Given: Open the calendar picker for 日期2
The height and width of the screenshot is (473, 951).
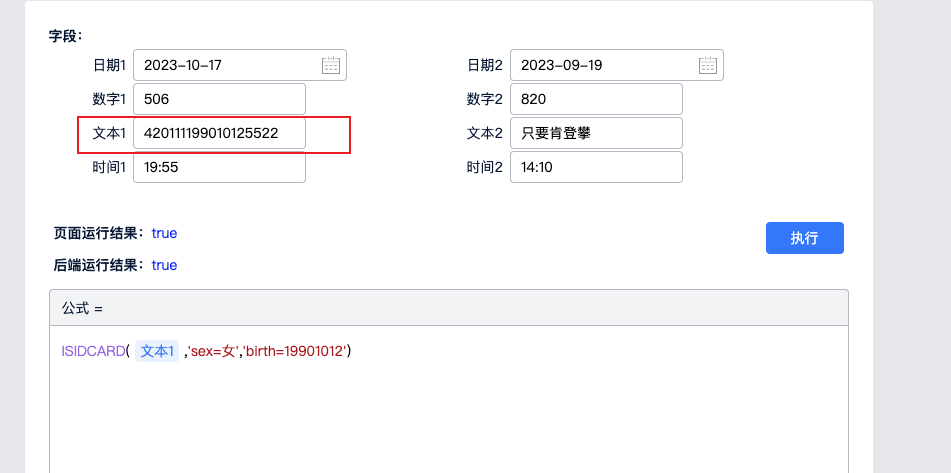Looking at the screenshot, I should 708,66.
